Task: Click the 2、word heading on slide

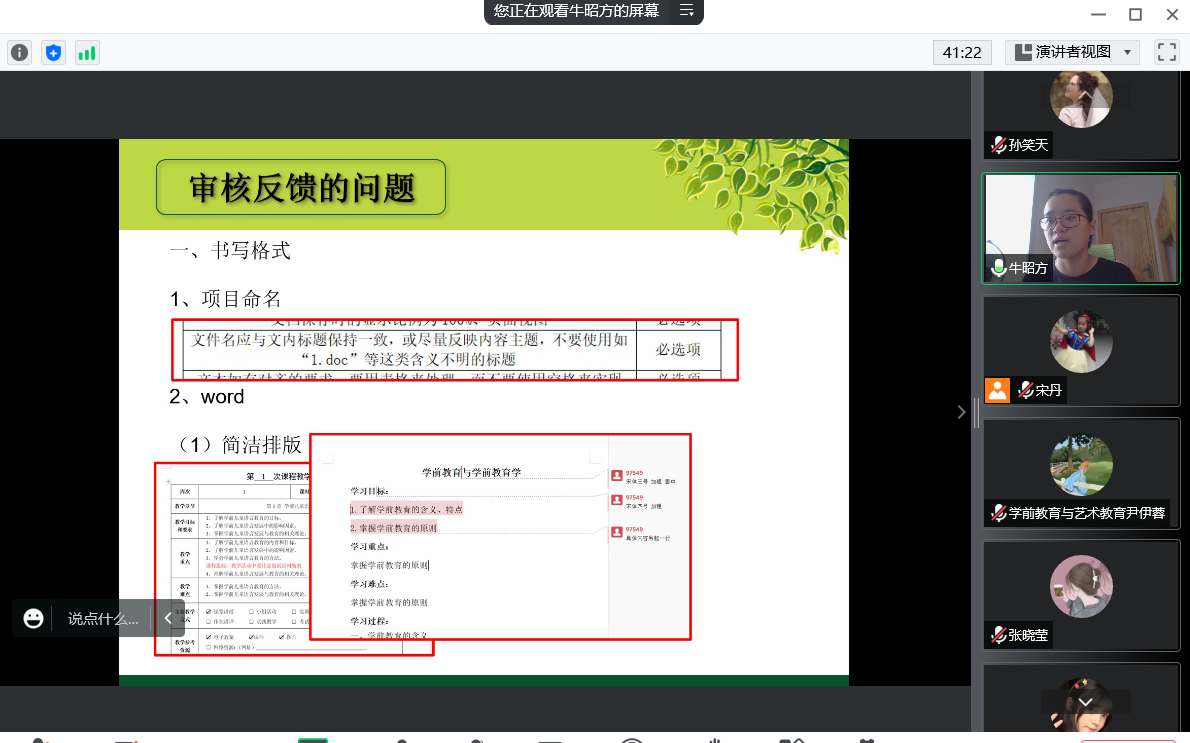Action: pos(206,397)
